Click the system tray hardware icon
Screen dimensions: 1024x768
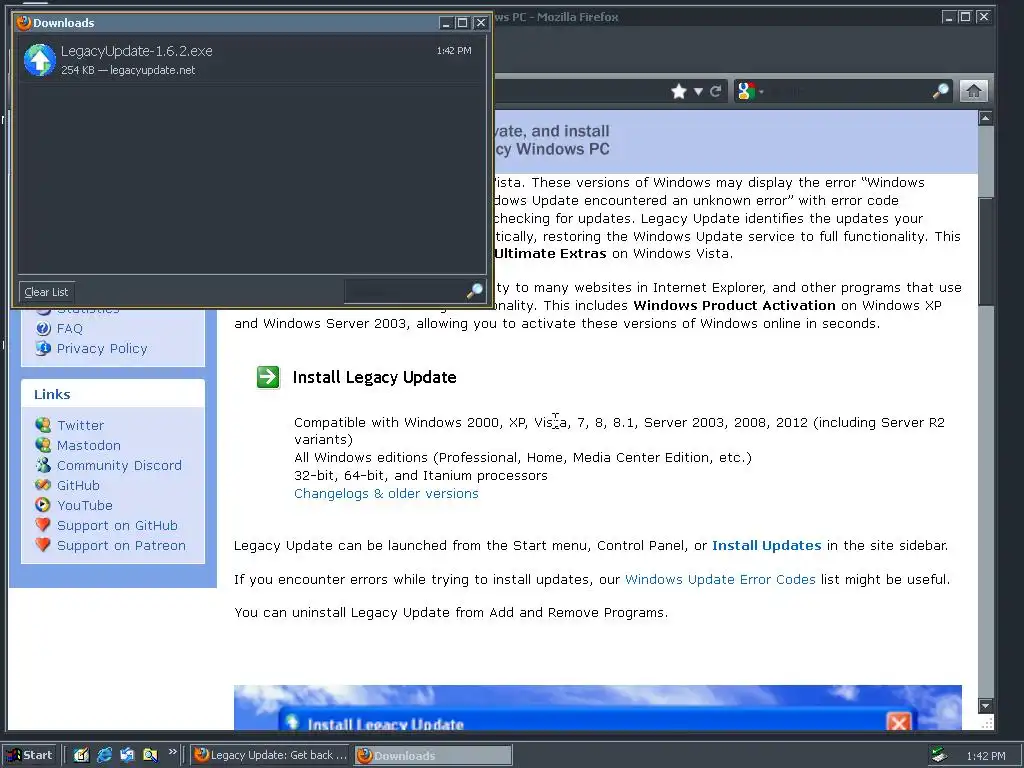pos(939,755)
